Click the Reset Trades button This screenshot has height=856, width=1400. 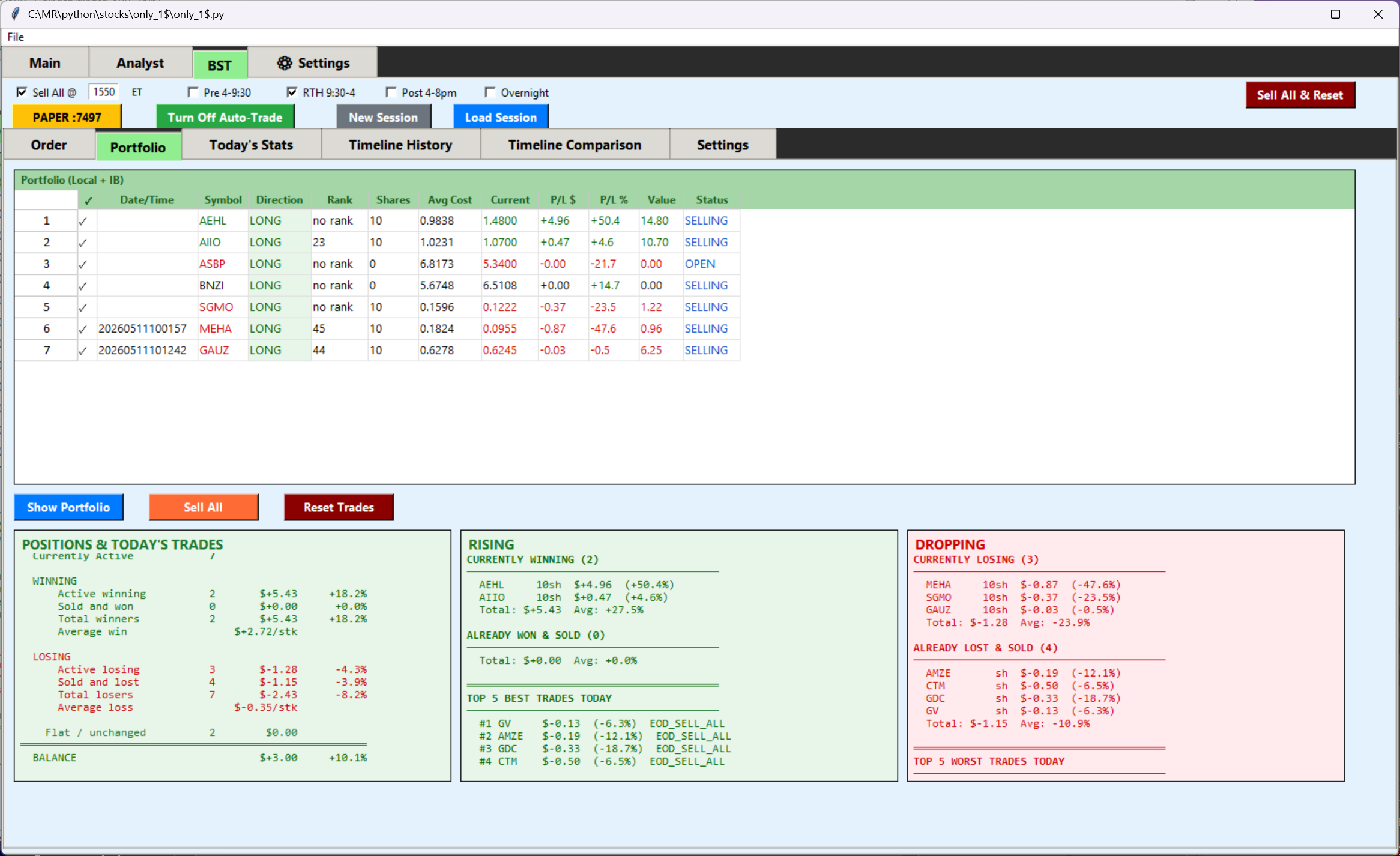click(339, 507)
